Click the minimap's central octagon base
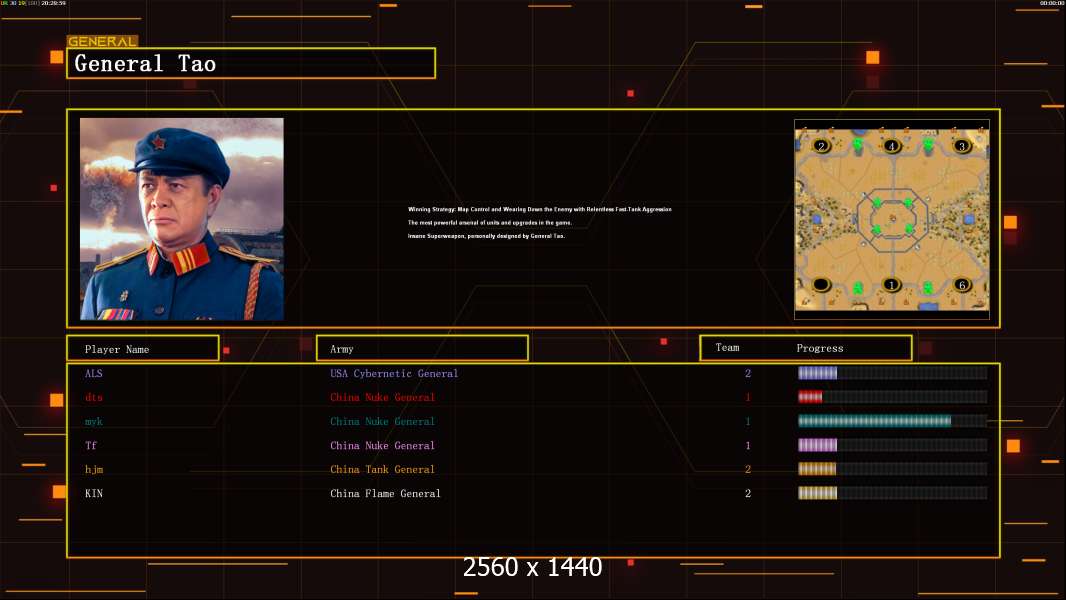The height and width of the screenshot is (600, 1066). pos(892,218)
